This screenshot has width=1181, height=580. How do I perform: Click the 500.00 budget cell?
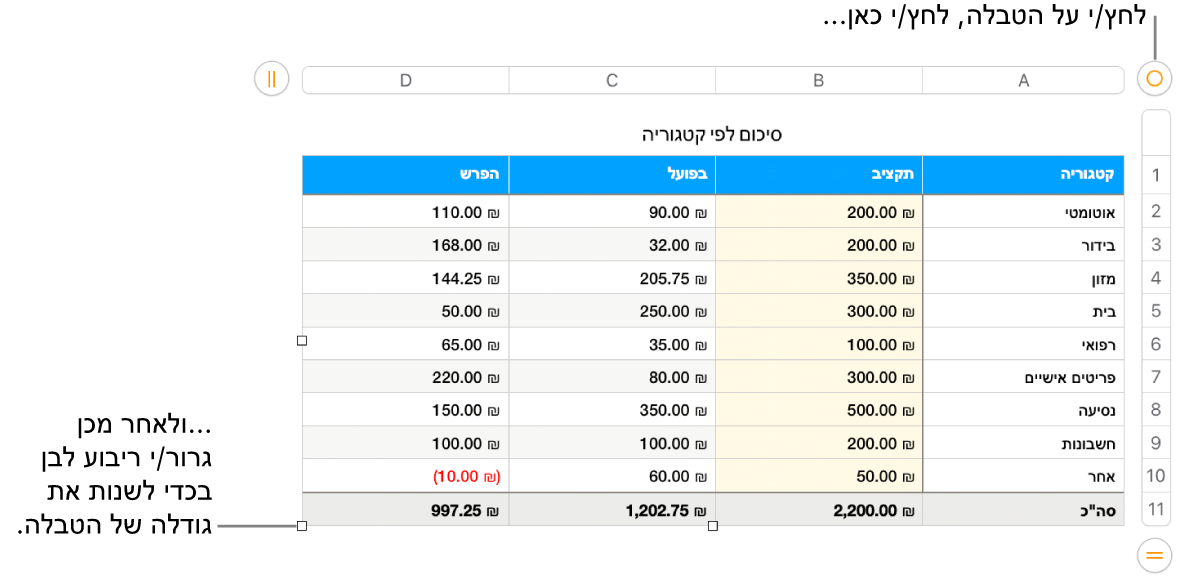coord(819,410)
